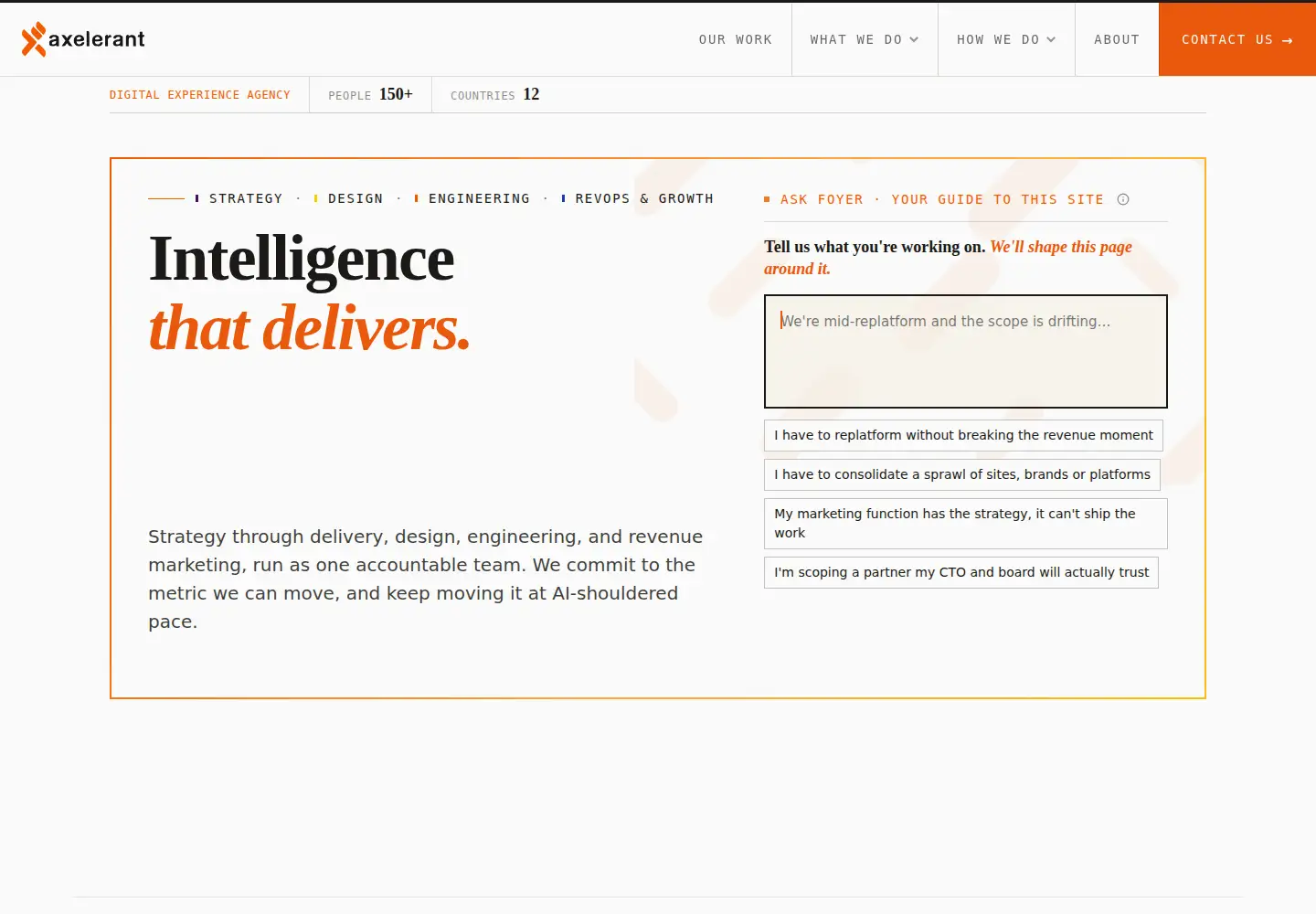The image size is (1316, 914).
Task: Click the RevOps & Growth label
Action: pyautogui.click(x=644, y=198)
